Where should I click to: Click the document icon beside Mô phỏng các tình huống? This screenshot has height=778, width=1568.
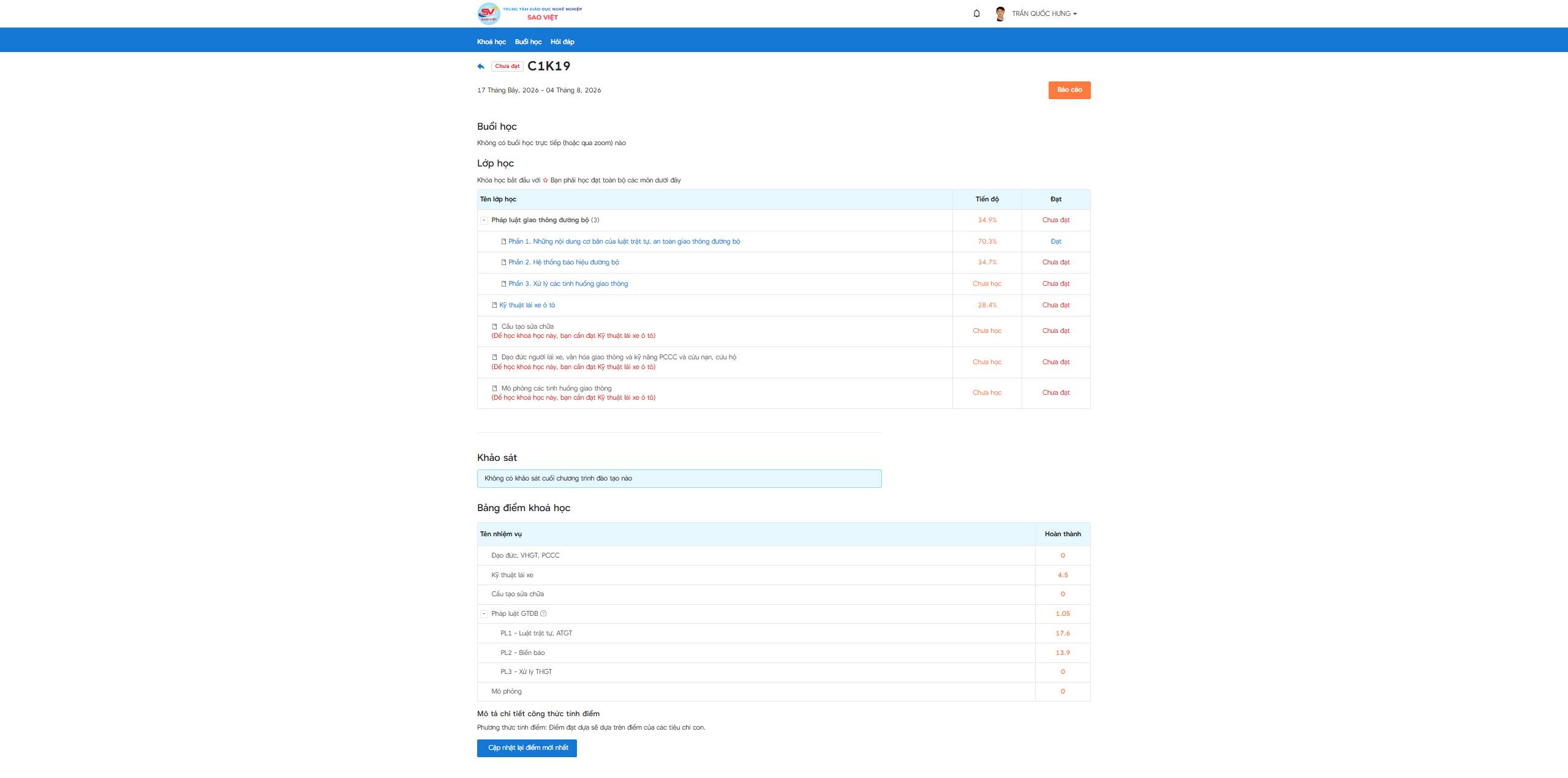click(x=495, y=389)
